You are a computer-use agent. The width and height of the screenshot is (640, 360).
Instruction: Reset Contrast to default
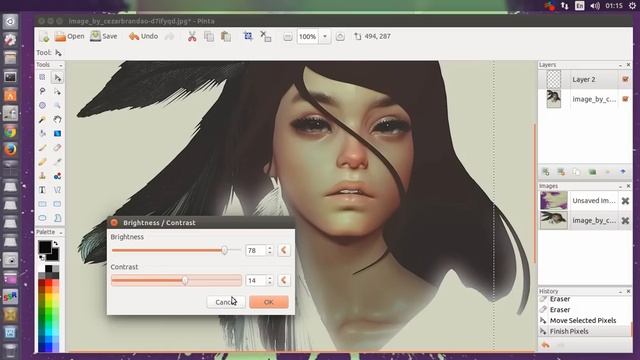click(x=284, y=280)
